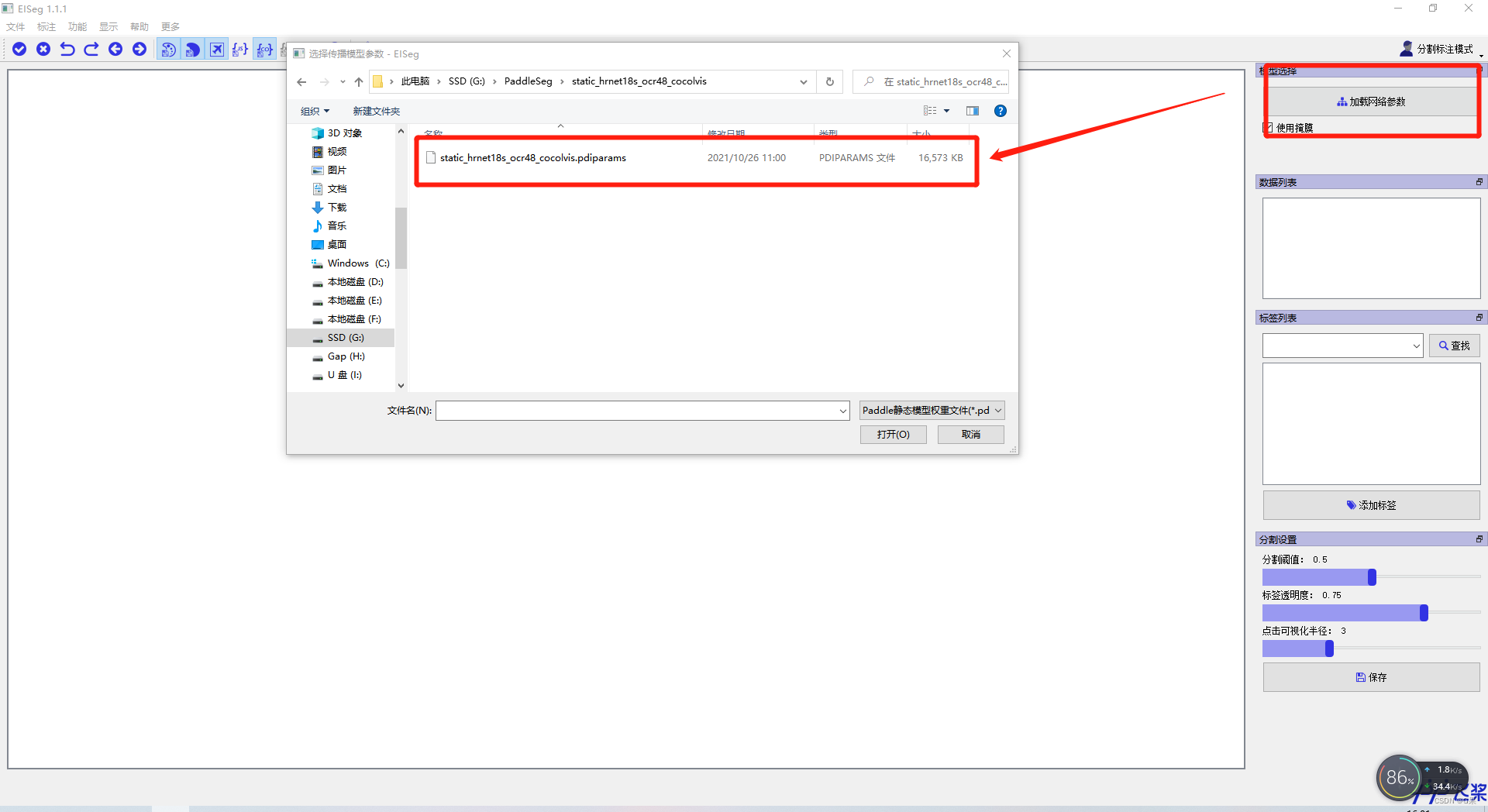Select 下载 in navigation pane

[337, 208]
